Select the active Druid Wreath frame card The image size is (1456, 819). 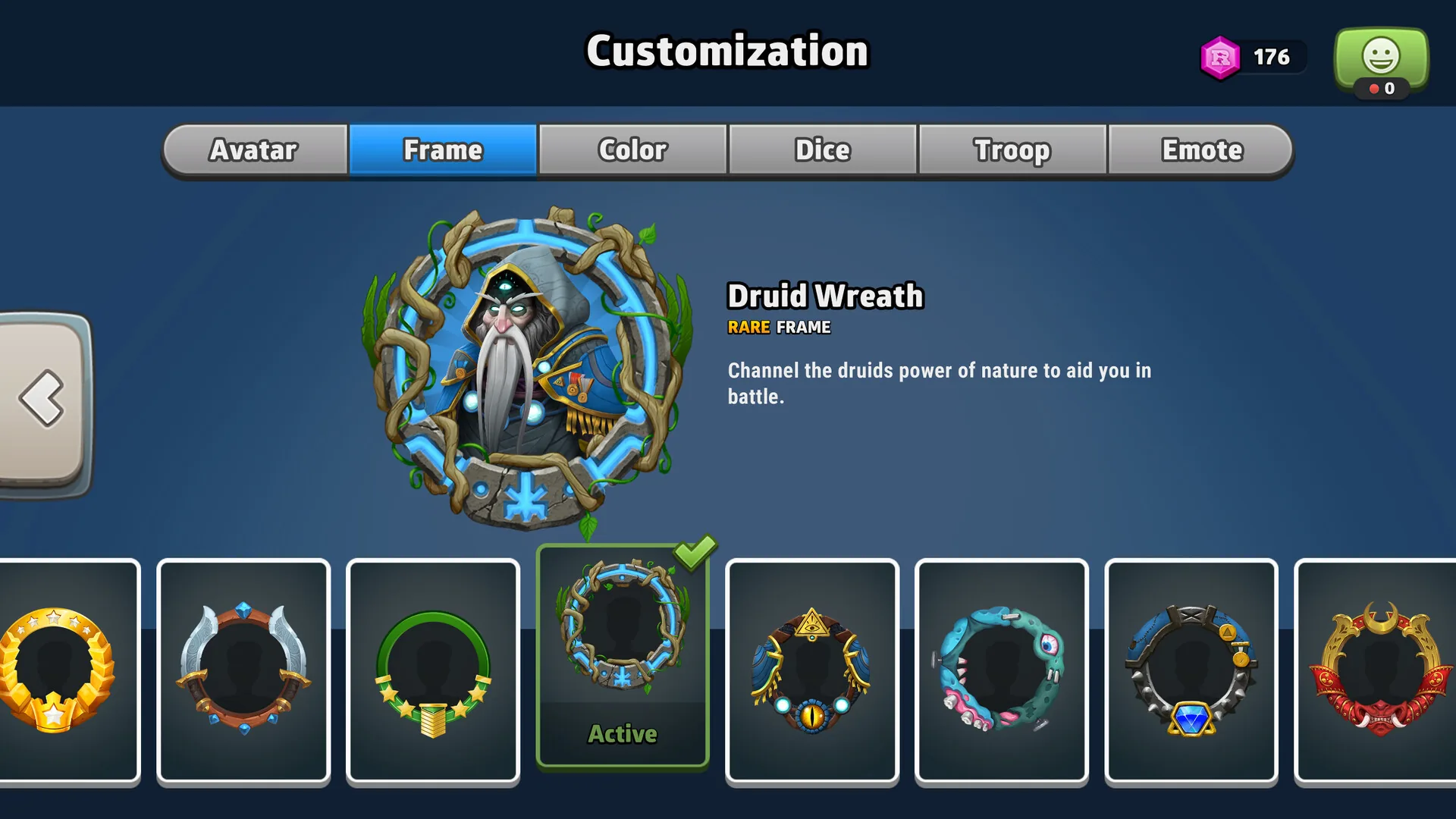coord(623,657)
